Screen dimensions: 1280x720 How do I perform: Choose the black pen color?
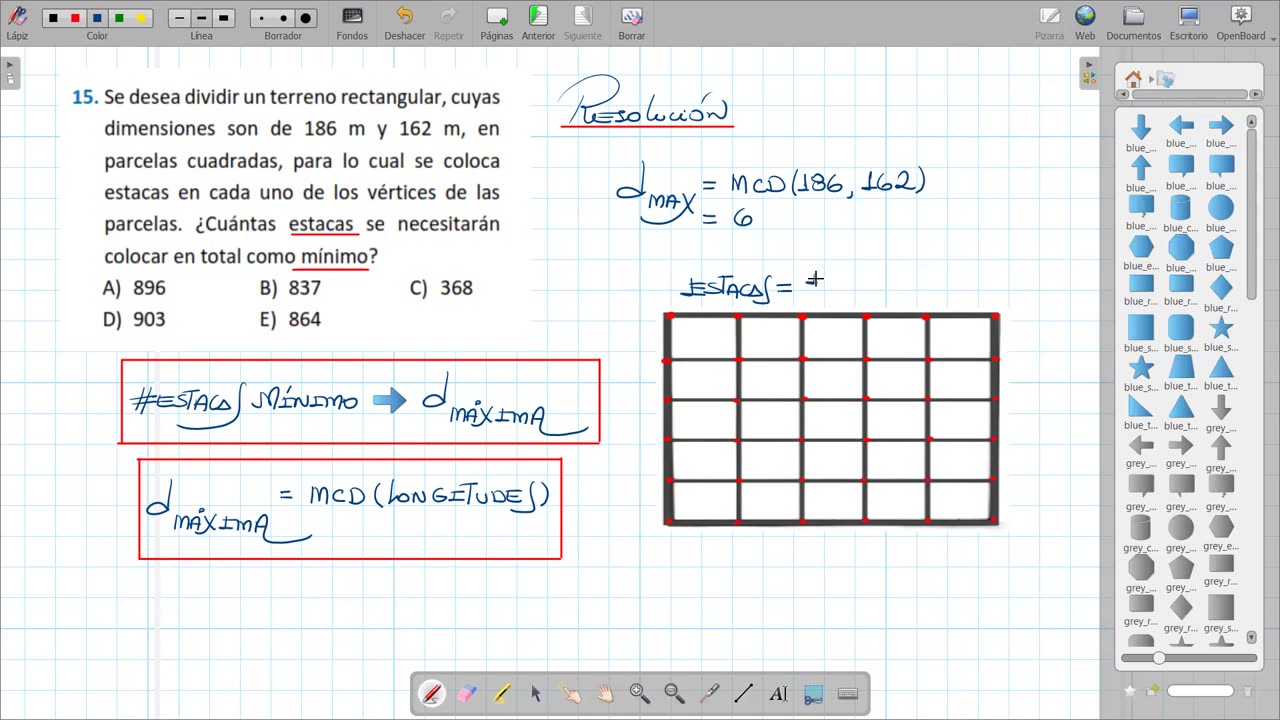click(53, 18)
